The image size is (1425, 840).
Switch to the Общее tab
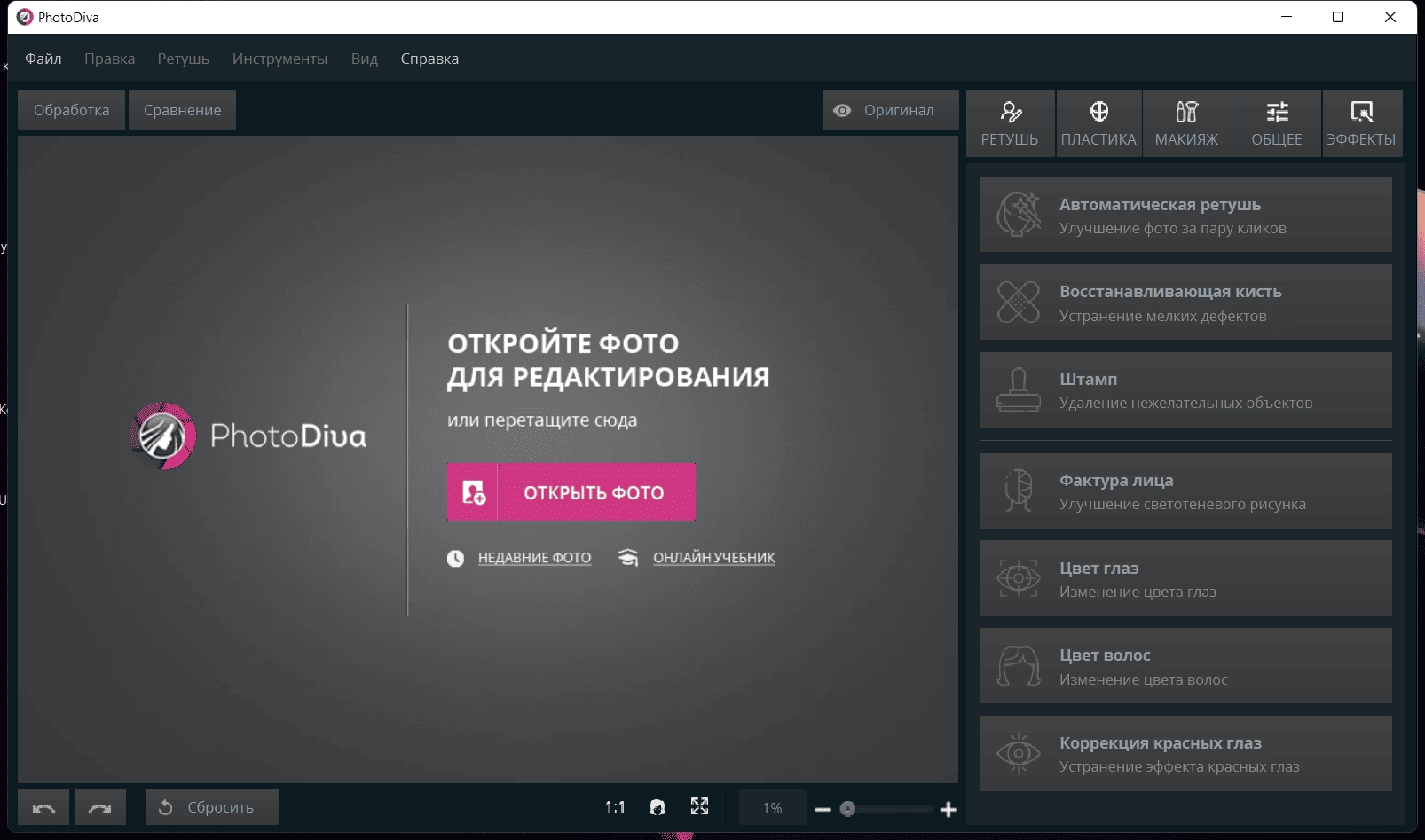click(x=1277, y=124)
